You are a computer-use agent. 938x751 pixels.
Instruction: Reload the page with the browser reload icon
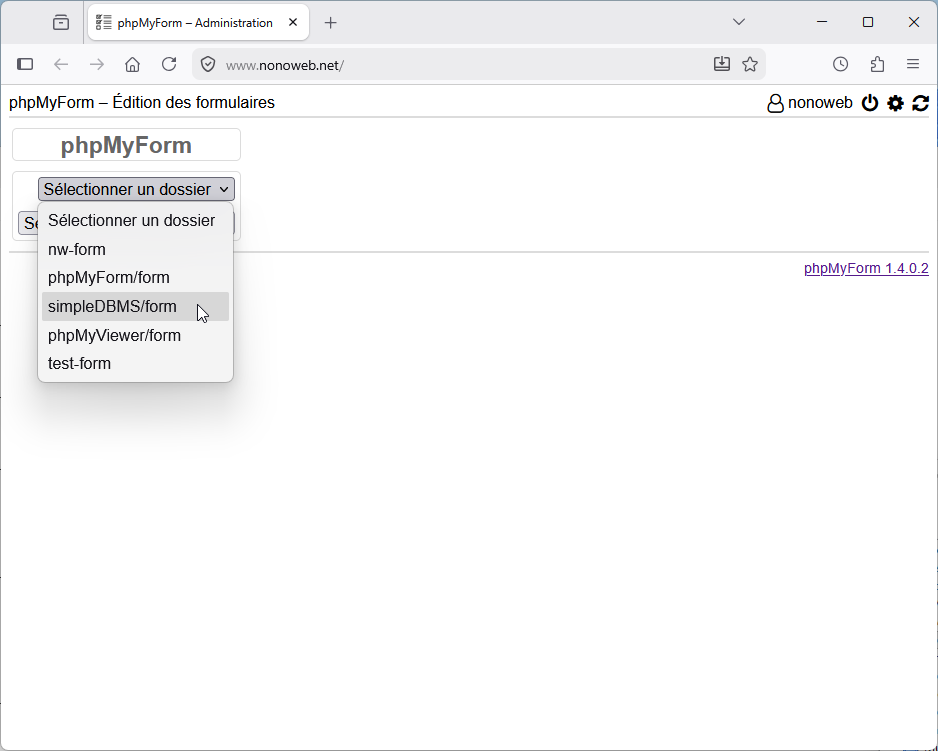pos(169,64)
